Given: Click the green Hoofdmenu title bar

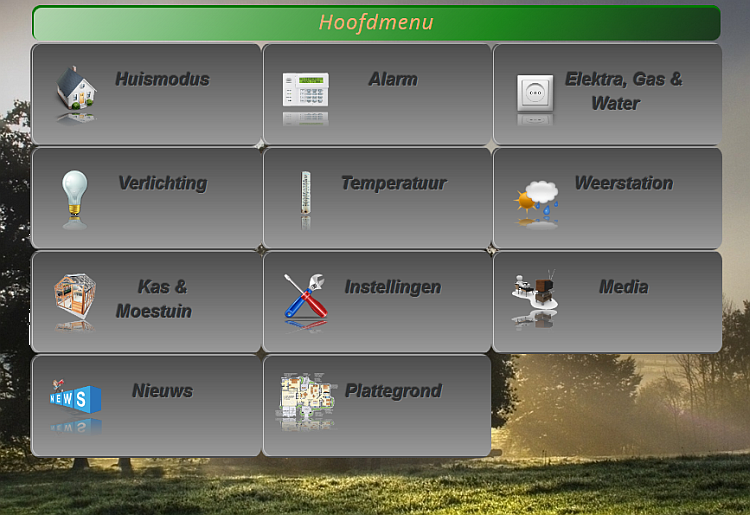Looking at the screenshot, I should tap(376, 22).
